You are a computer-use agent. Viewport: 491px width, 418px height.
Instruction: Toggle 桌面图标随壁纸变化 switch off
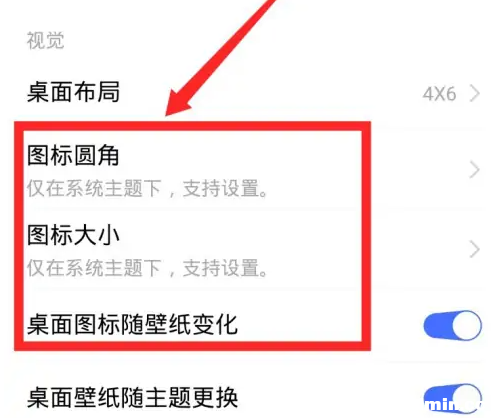coord(452,325)
